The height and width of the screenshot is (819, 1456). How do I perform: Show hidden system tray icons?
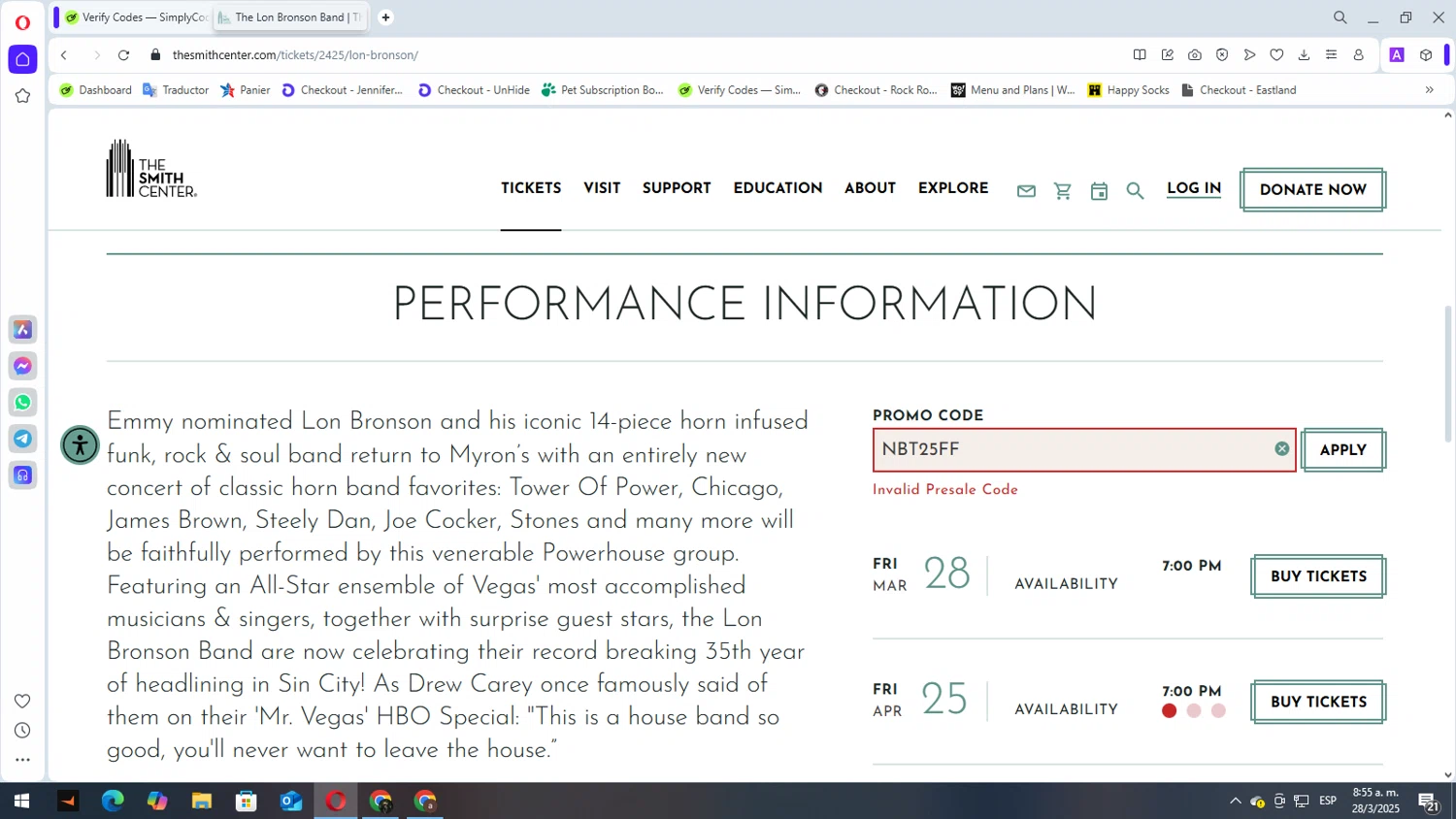[x=1235, y=802]
